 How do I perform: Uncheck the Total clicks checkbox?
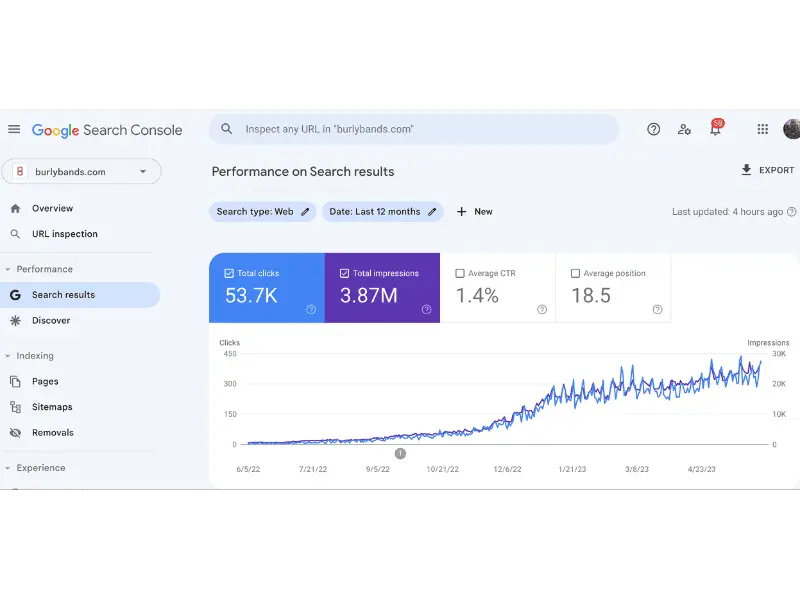click(229, 273)
